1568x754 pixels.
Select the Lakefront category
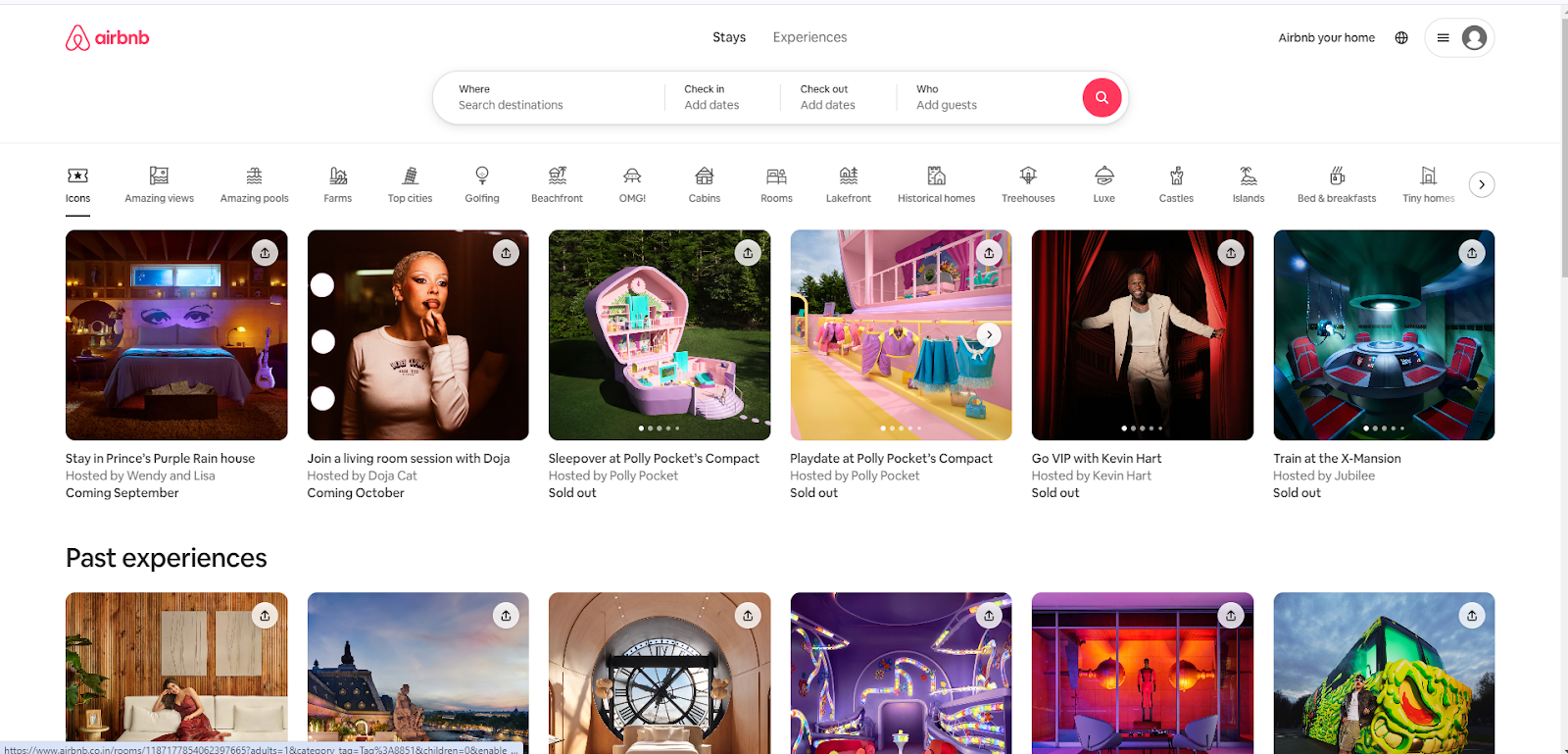point(848,184)
